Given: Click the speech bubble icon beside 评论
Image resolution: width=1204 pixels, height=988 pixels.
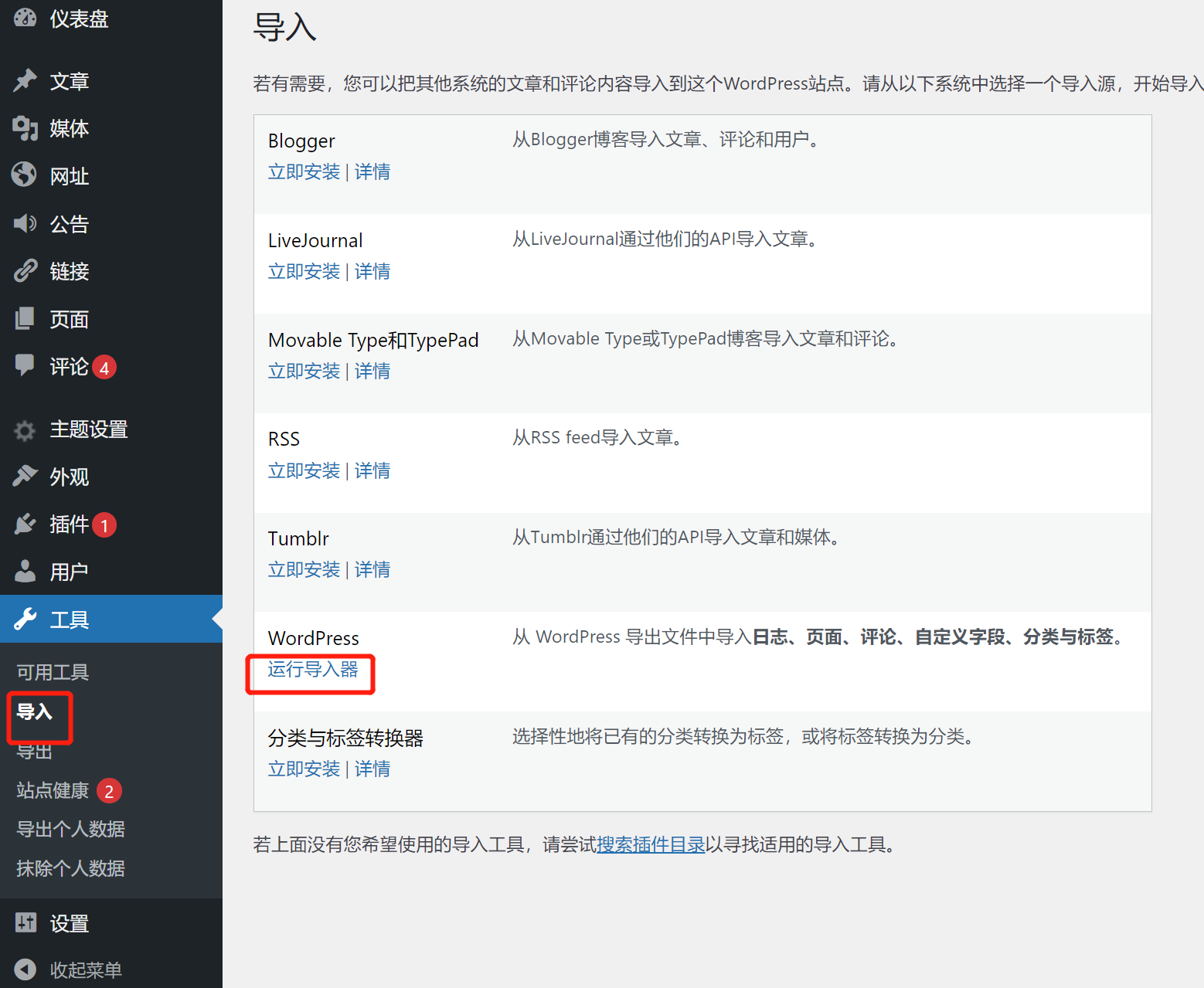Looking at the screenshot, I should point(25,365).
